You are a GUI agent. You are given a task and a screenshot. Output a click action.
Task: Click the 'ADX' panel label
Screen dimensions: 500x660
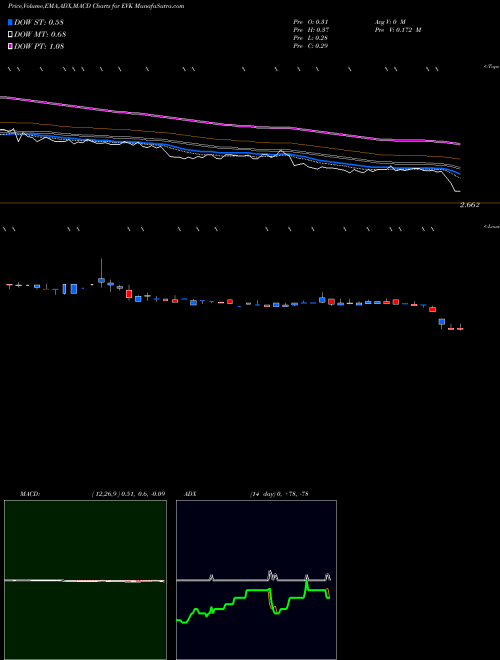coord(190,494)
